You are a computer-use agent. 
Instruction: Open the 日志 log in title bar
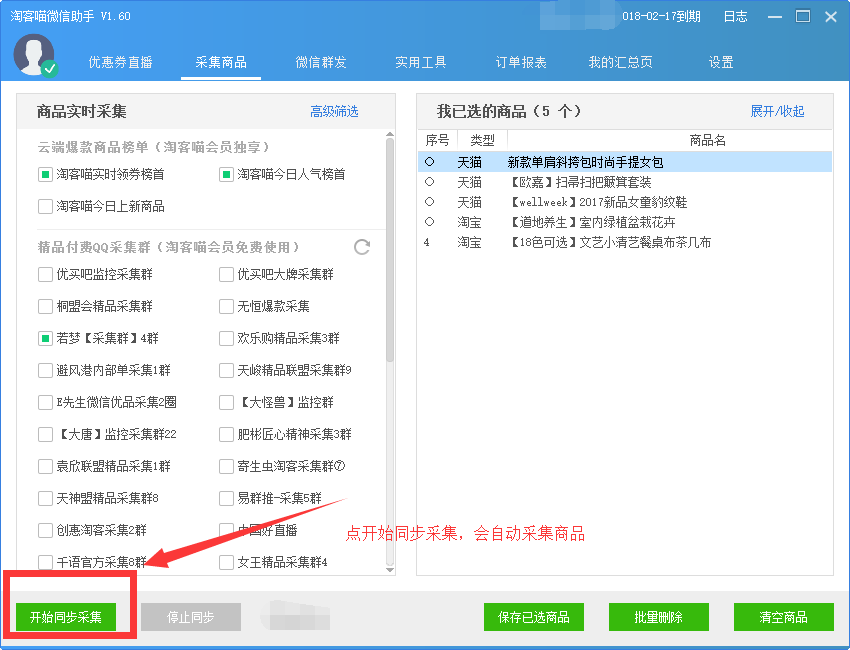point(736,16)
